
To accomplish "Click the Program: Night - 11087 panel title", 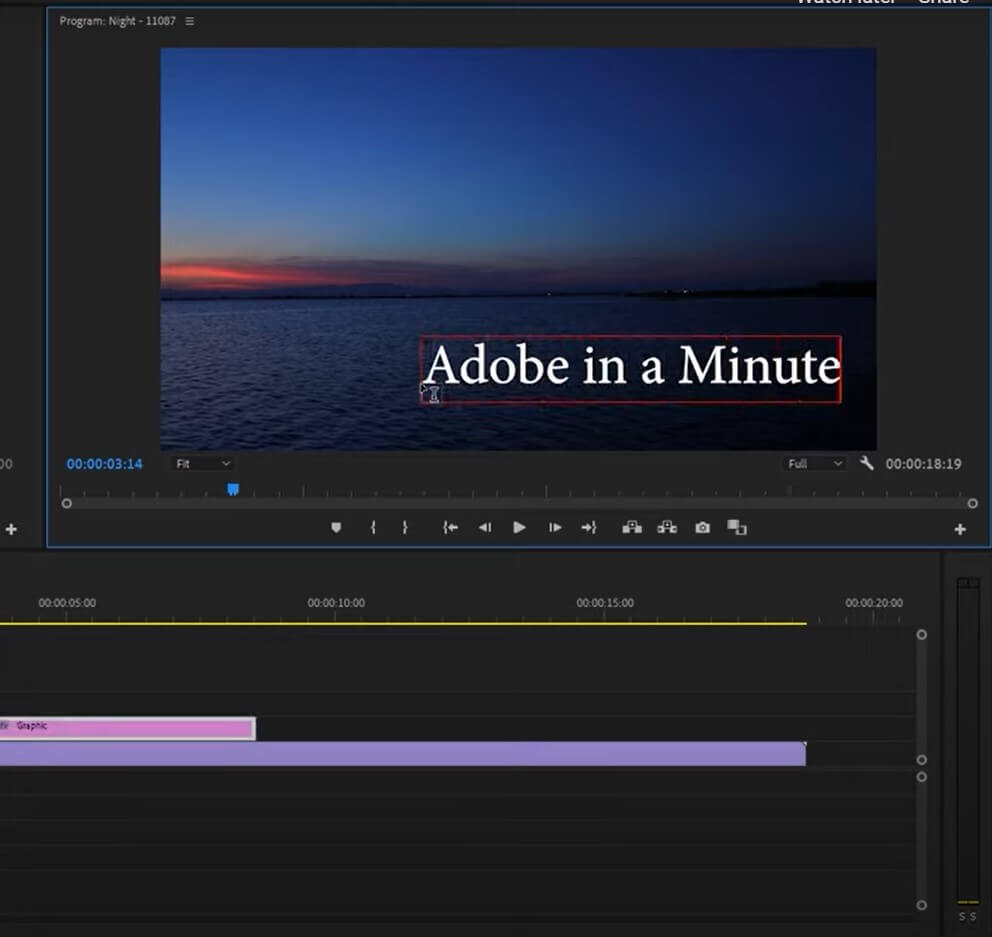I will [118, 21].
